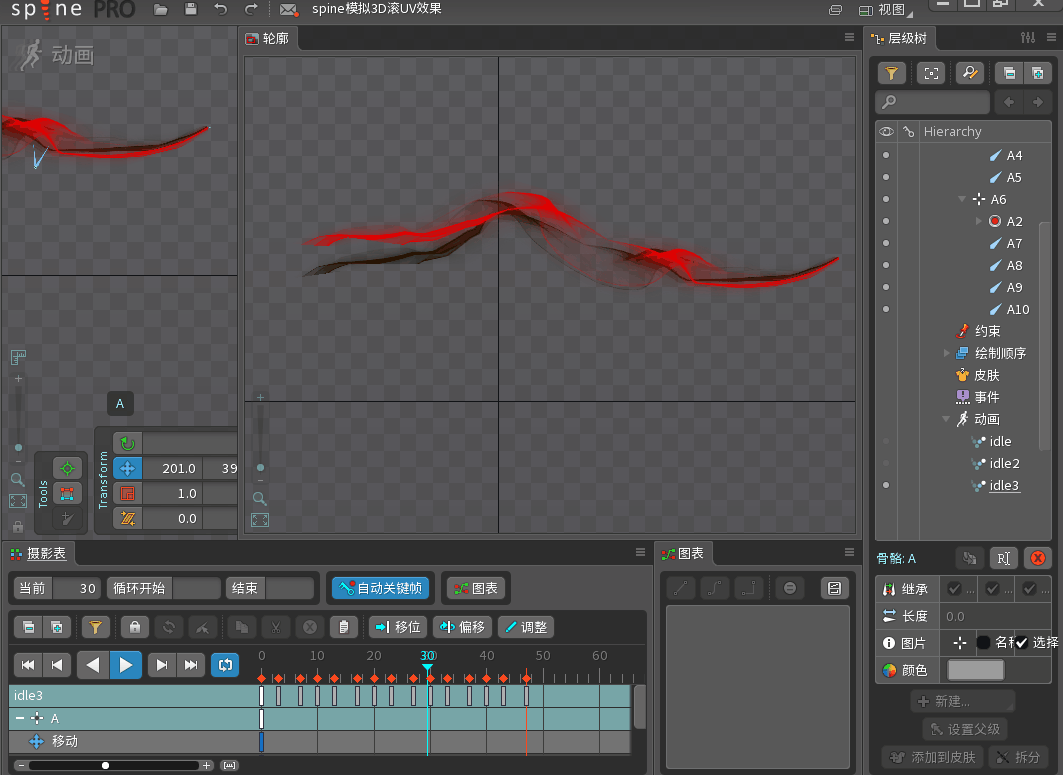Jump to the first frame with the rewind icon
The height and width of the screenshot is (775, 1063).
point(29,664)
